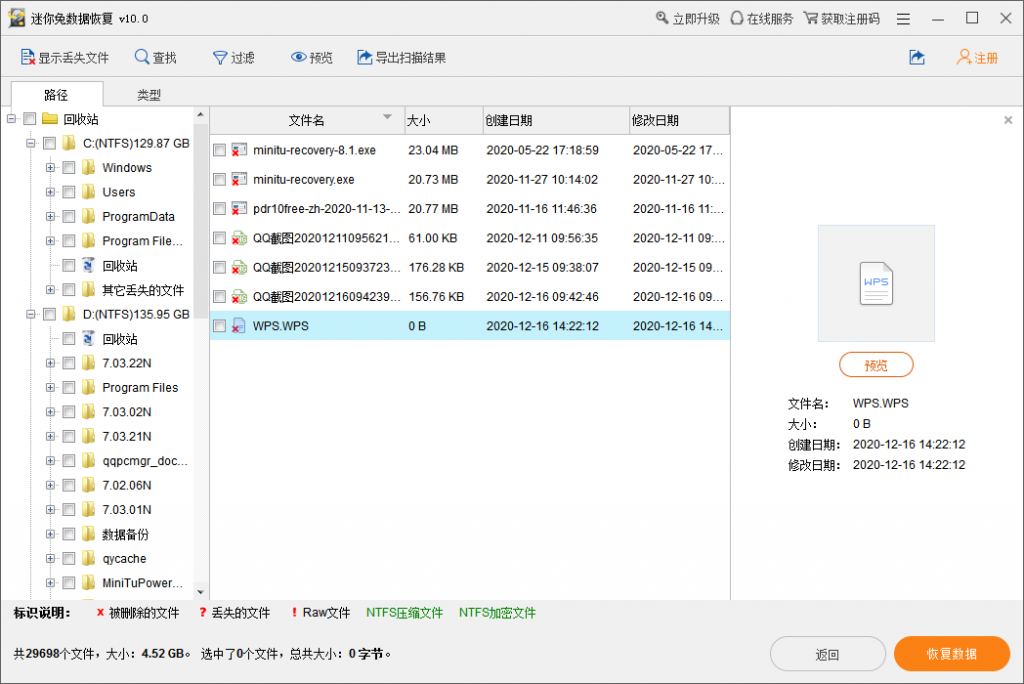Check the box for minitu-recovery-8.1.exe
The width and height of the screenshot is (1024, 684).
219,150
